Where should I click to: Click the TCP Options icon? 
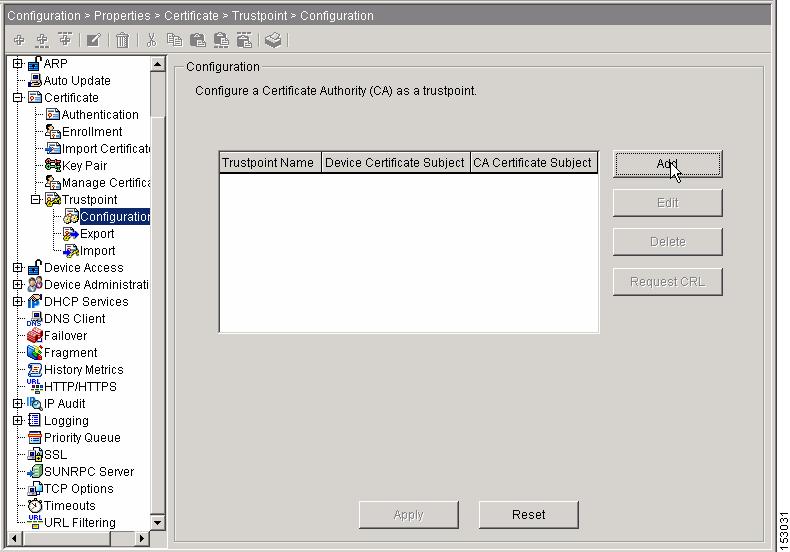tap(35, 489)
